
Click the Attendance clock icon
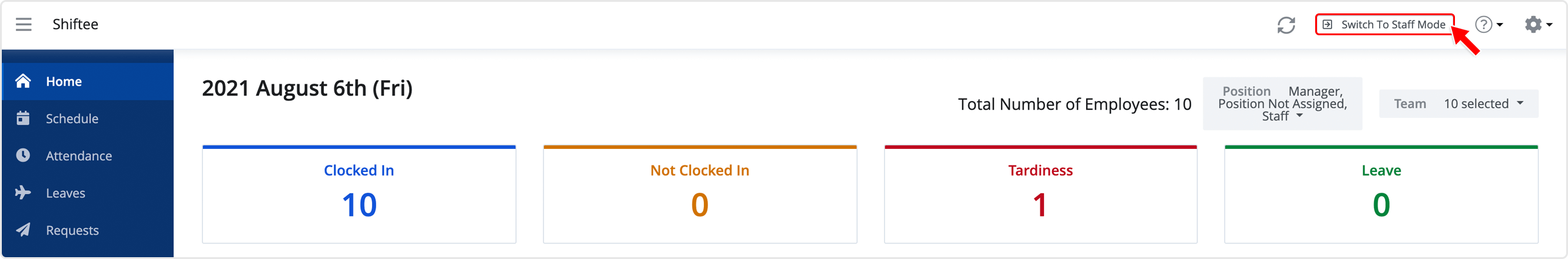pos(23,156)
